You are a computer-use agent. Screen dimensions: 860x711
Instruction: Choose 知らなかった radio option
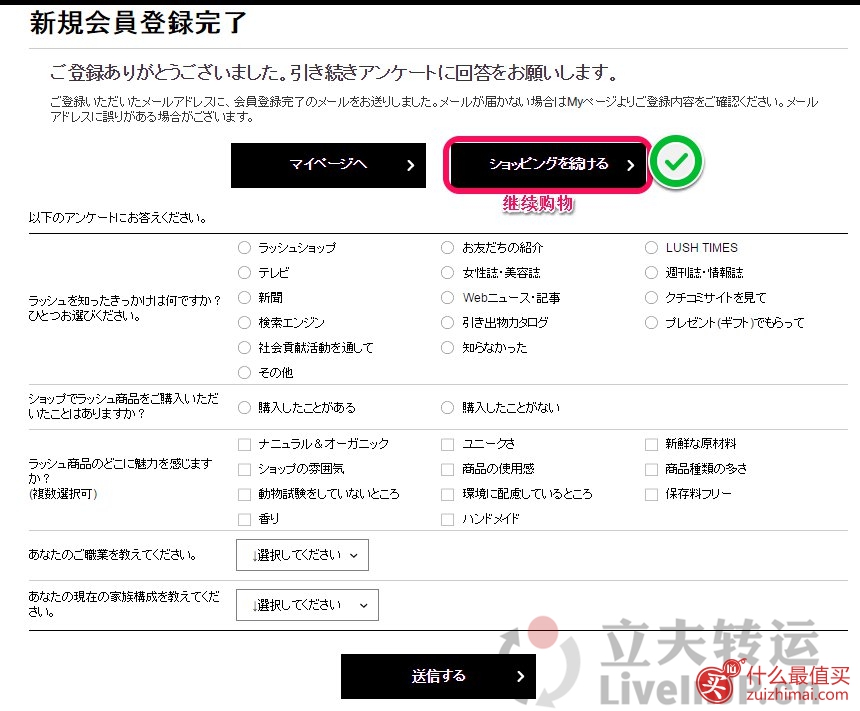(448, 348)
